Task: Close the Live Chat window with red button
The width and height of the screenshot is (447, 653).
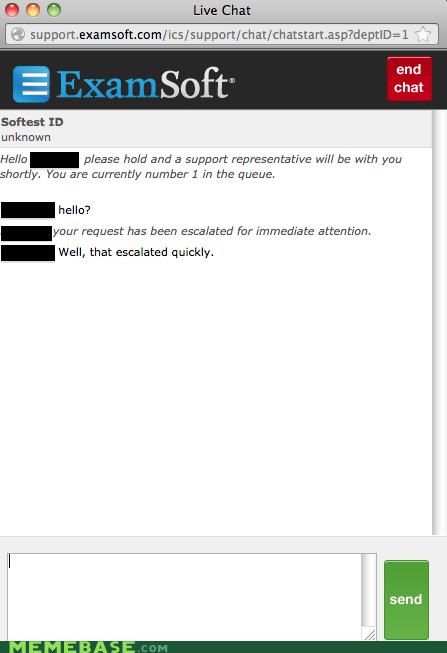Action: pyautogui.click(x=12, y=10)
